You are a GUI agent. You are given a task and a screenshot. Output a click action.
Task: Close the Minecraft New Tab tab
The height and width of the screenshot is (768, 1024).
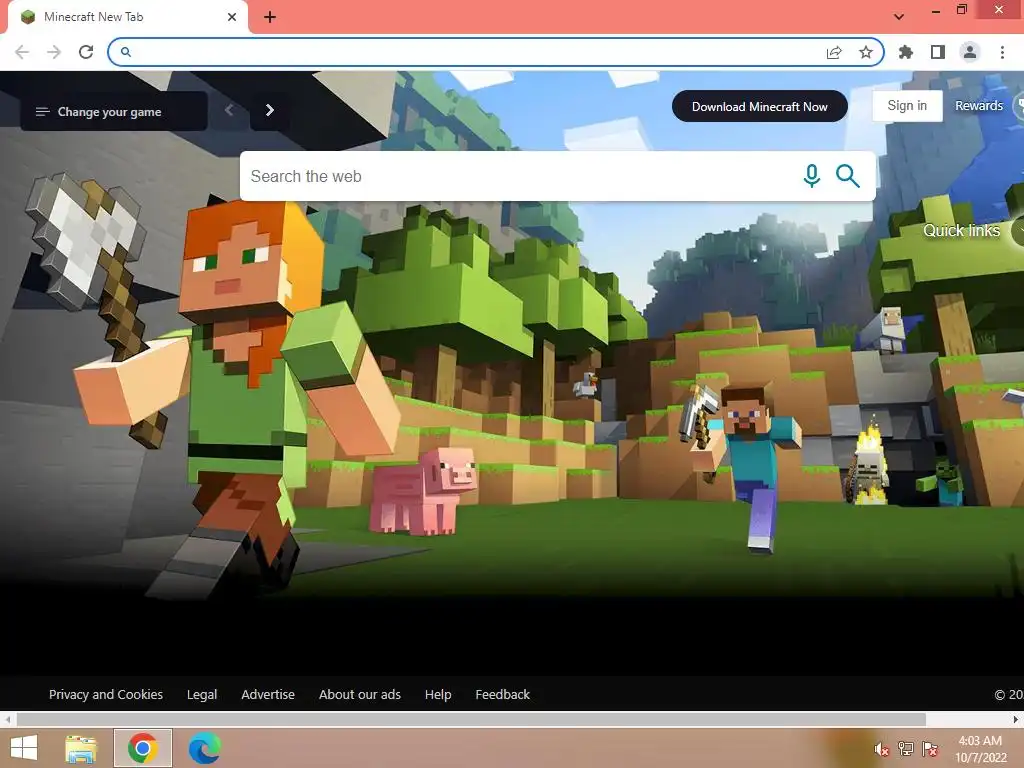(x=232, y=17)
